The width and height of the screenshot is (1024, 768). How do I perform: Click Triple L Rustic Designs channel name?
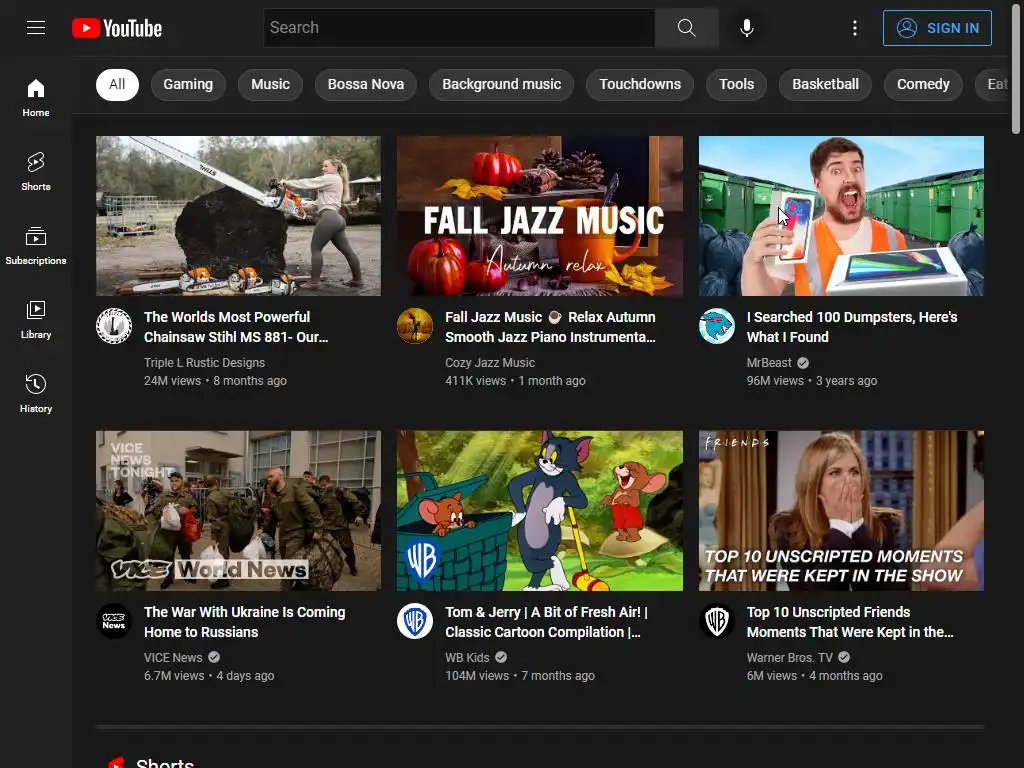tap(204, 362)
